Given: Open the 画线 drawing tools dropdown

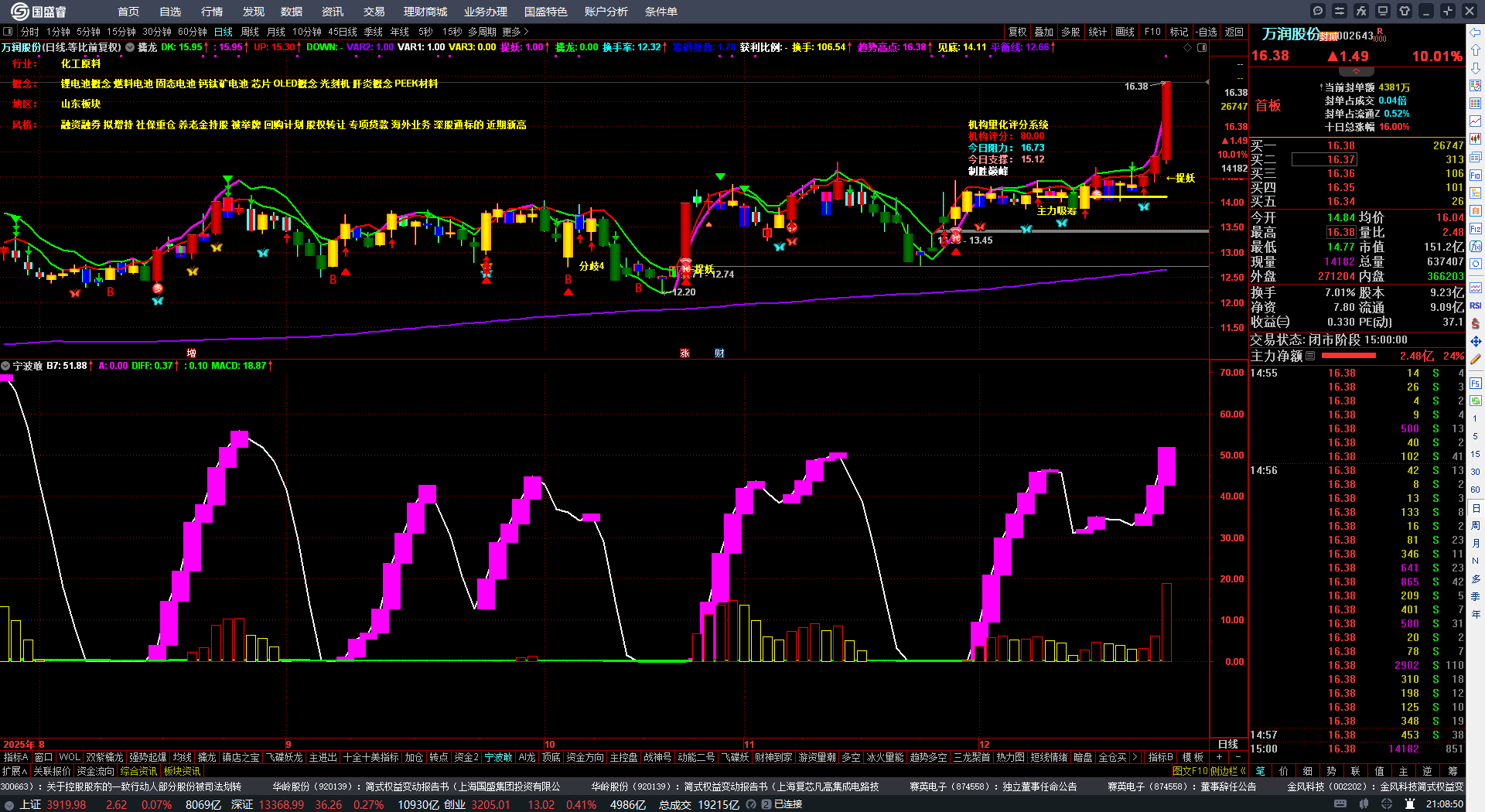Looking at the screenshot, I should click(1125, 32).
